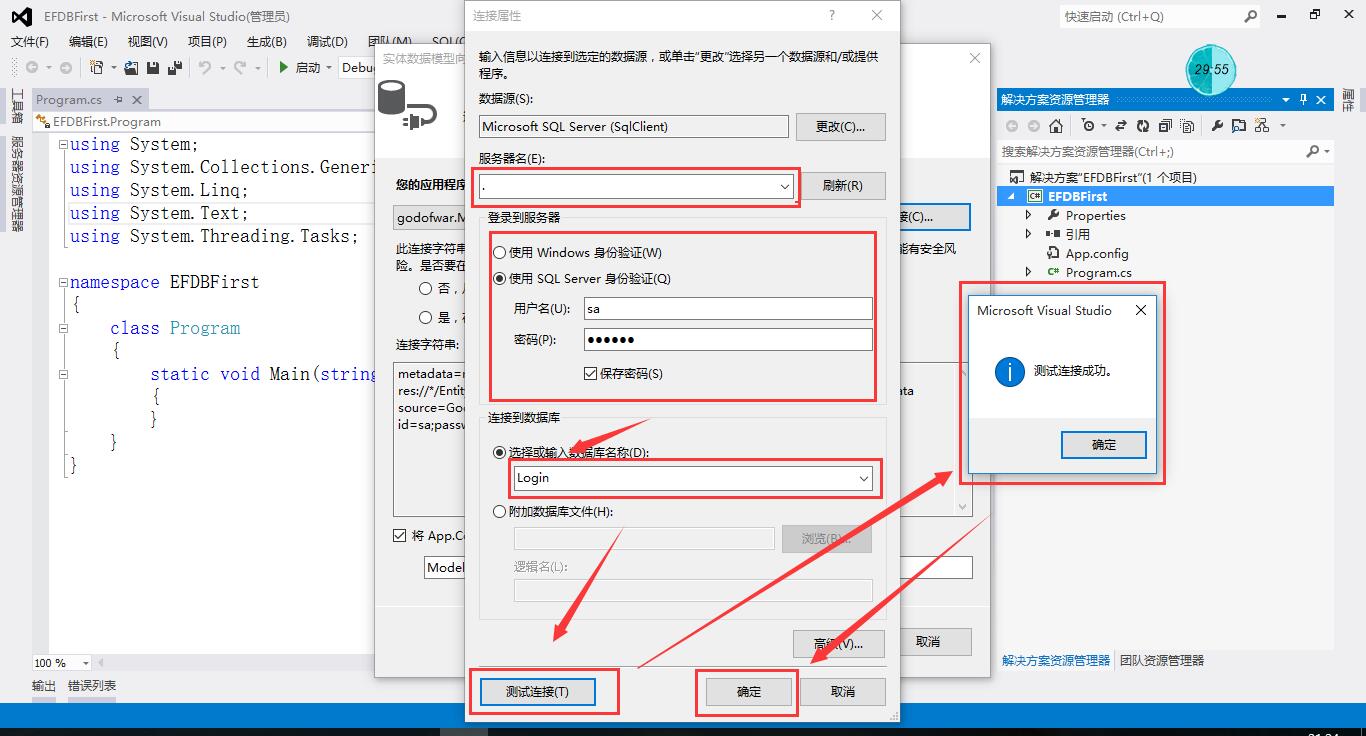This screenshot has height=736, width=1366.
Task: Click the blue countdown timer circle
Action: pos(1211,69)
